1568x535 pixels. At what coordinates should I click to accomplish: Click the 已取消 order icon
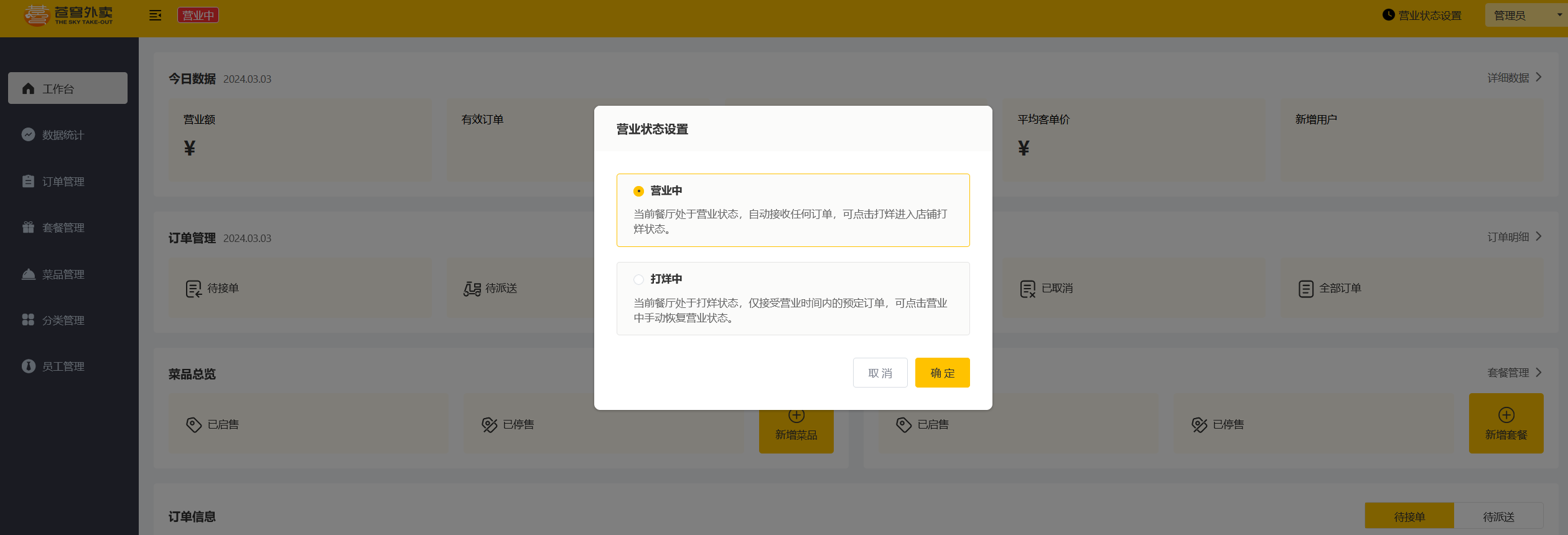[1027, 289]
